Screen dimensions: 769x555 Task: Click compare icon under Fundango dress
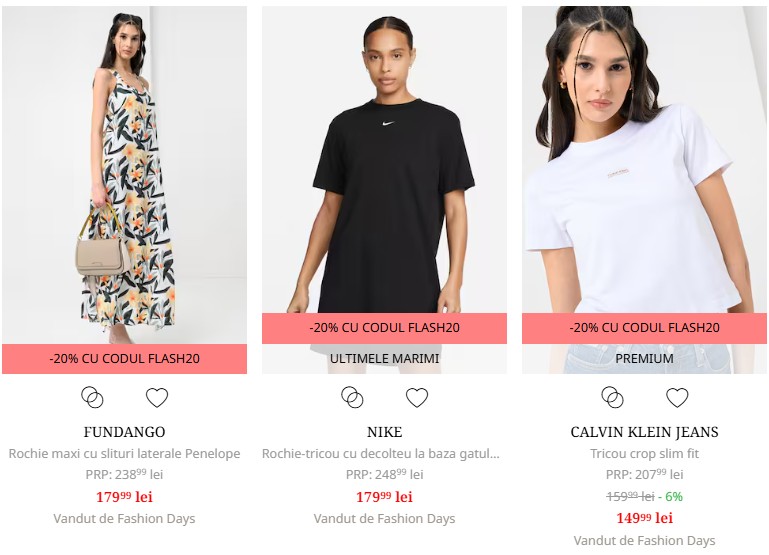pos(92,398)
